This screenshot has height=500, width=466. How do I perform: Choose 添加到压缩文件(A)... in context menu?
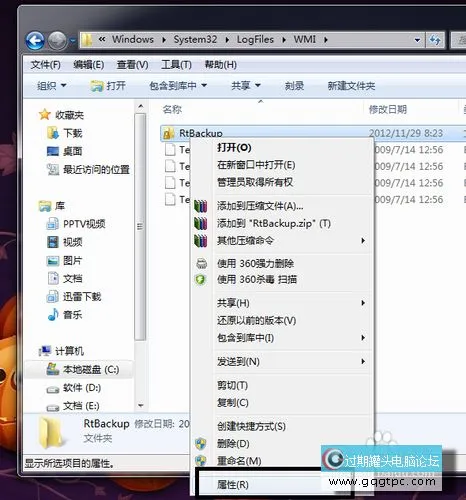click(x=260, y=206)
